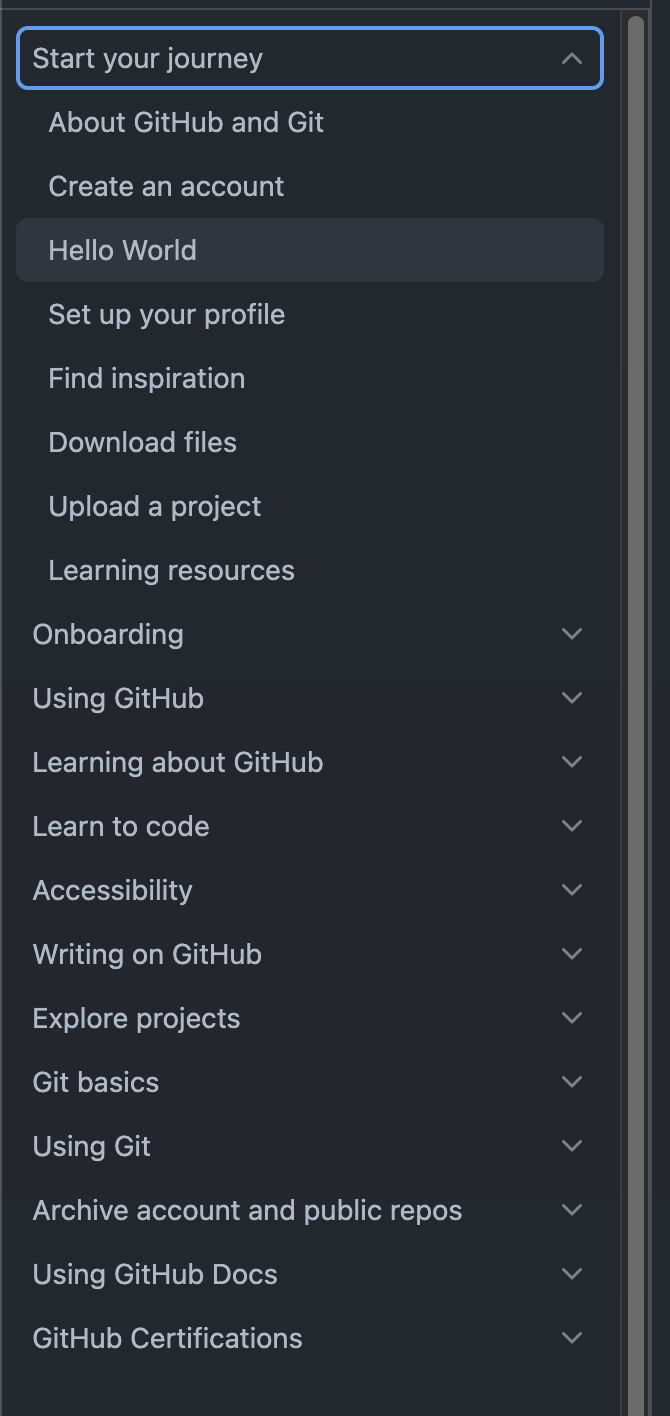Expand the Accessibility section chevron

click(571, 890)
